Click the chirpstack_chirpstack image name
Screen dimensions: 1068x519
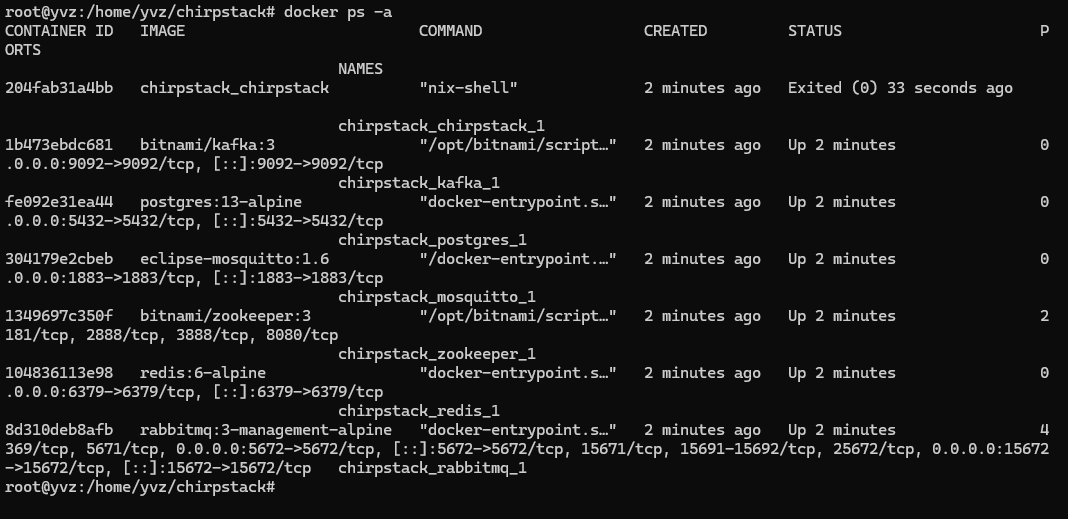pyautogui.click(x=234, y=89)
